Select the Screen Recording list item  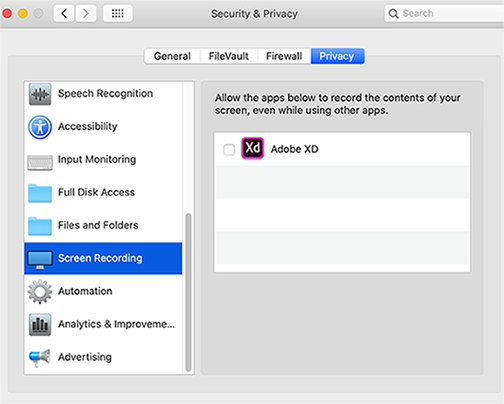(103, 258)
